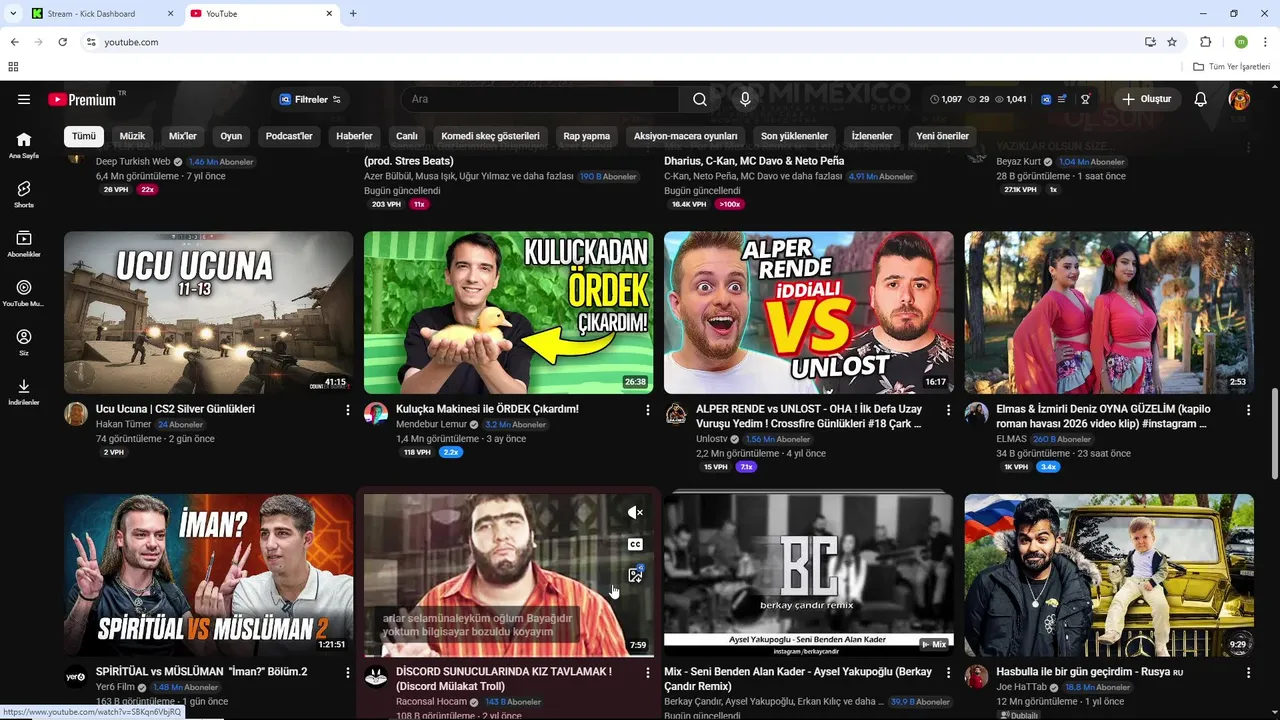
Task: Open the hamburger guide menu
Action: pos(24,99)
